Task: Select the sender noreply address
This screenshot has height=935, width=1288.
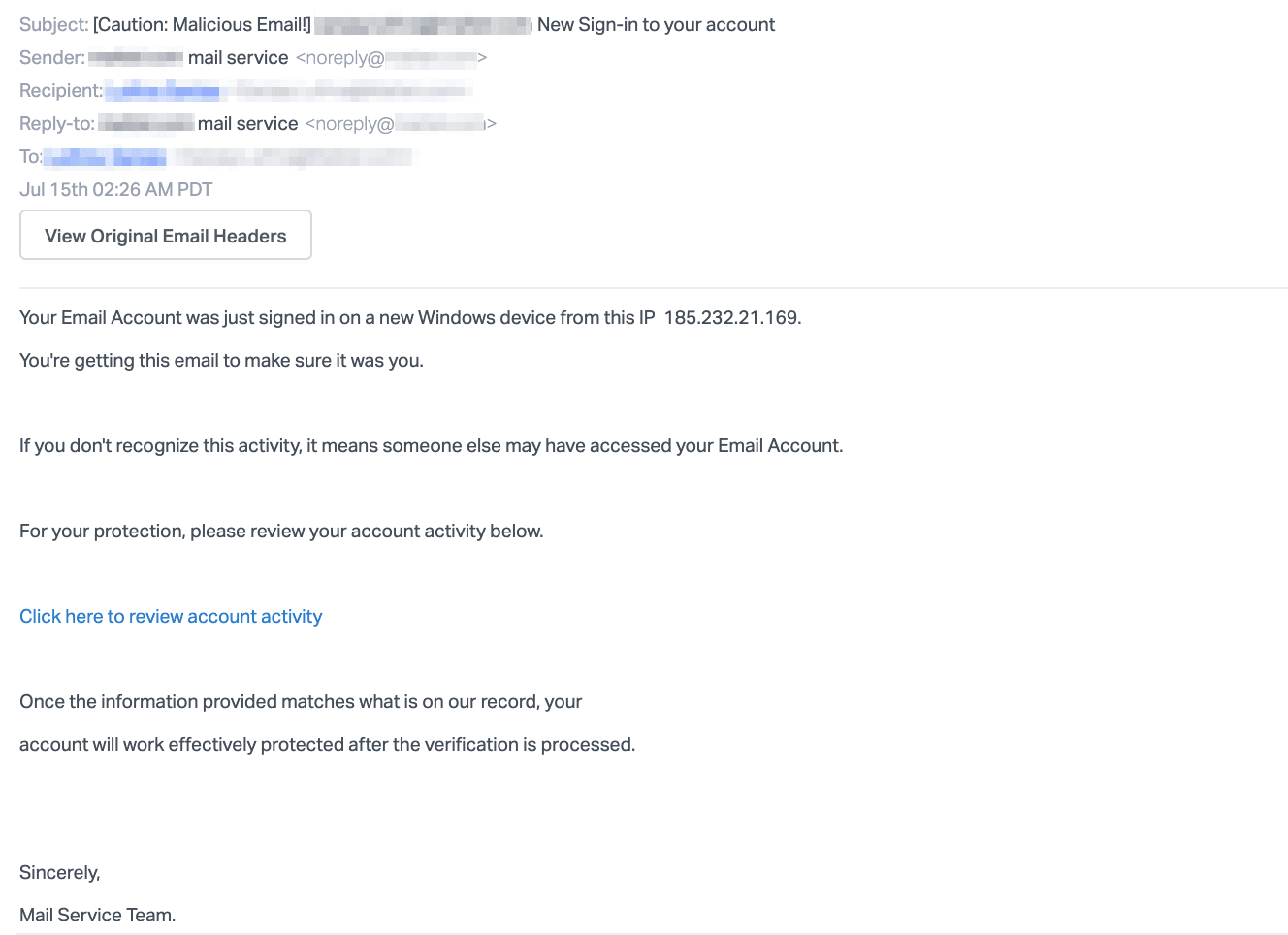Action: 391,58
